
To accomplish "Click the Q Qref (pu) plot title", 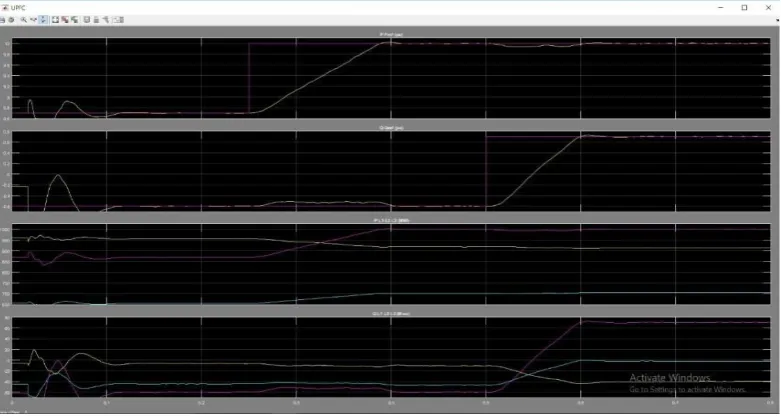I will click(391, 128).
